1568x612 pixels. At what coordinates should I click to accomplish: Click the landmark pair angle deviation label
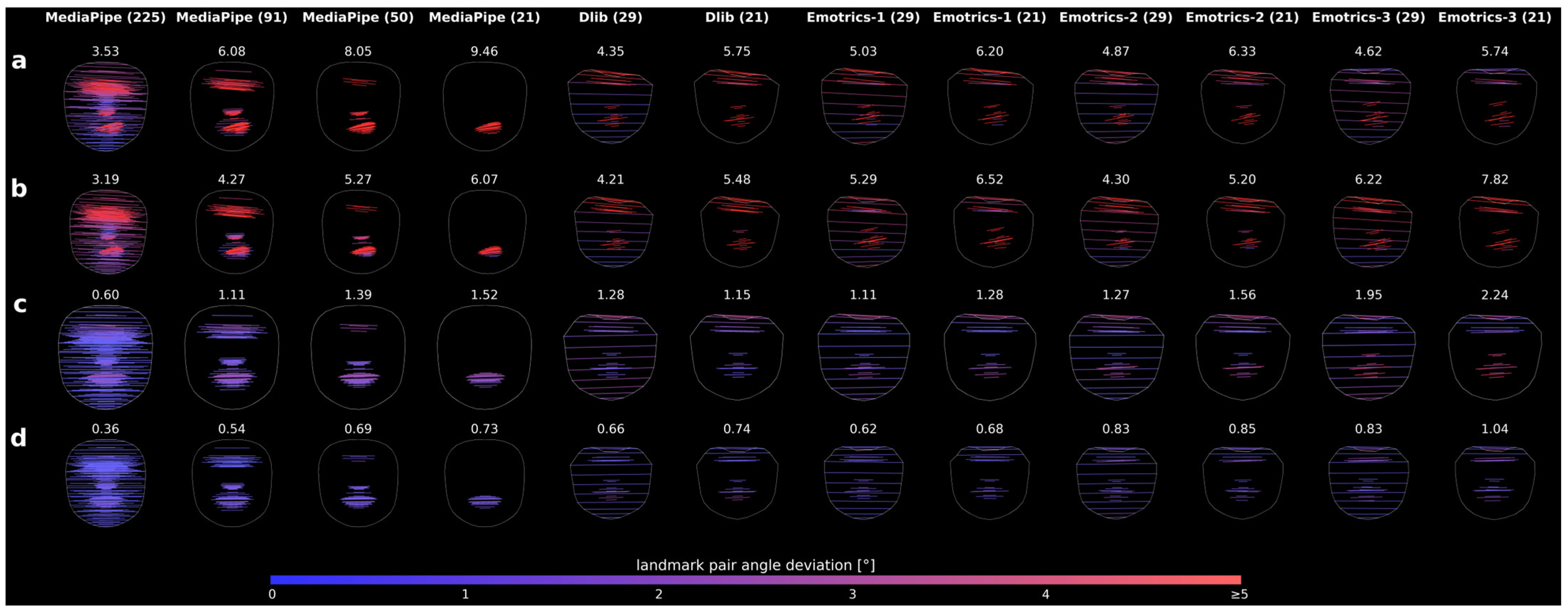(x=755, y=565)
